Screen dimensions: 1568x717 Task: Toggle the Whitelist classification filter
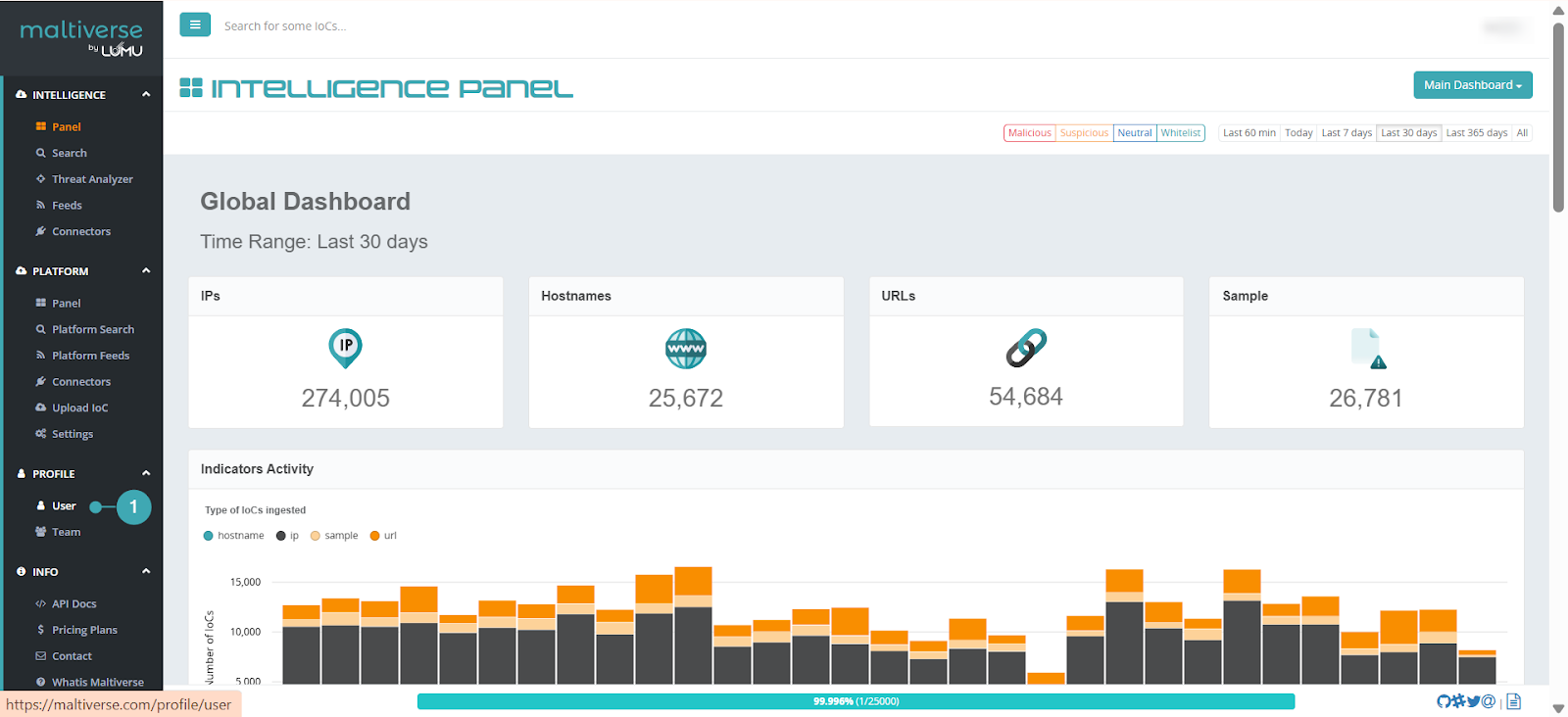point(1180,133)
